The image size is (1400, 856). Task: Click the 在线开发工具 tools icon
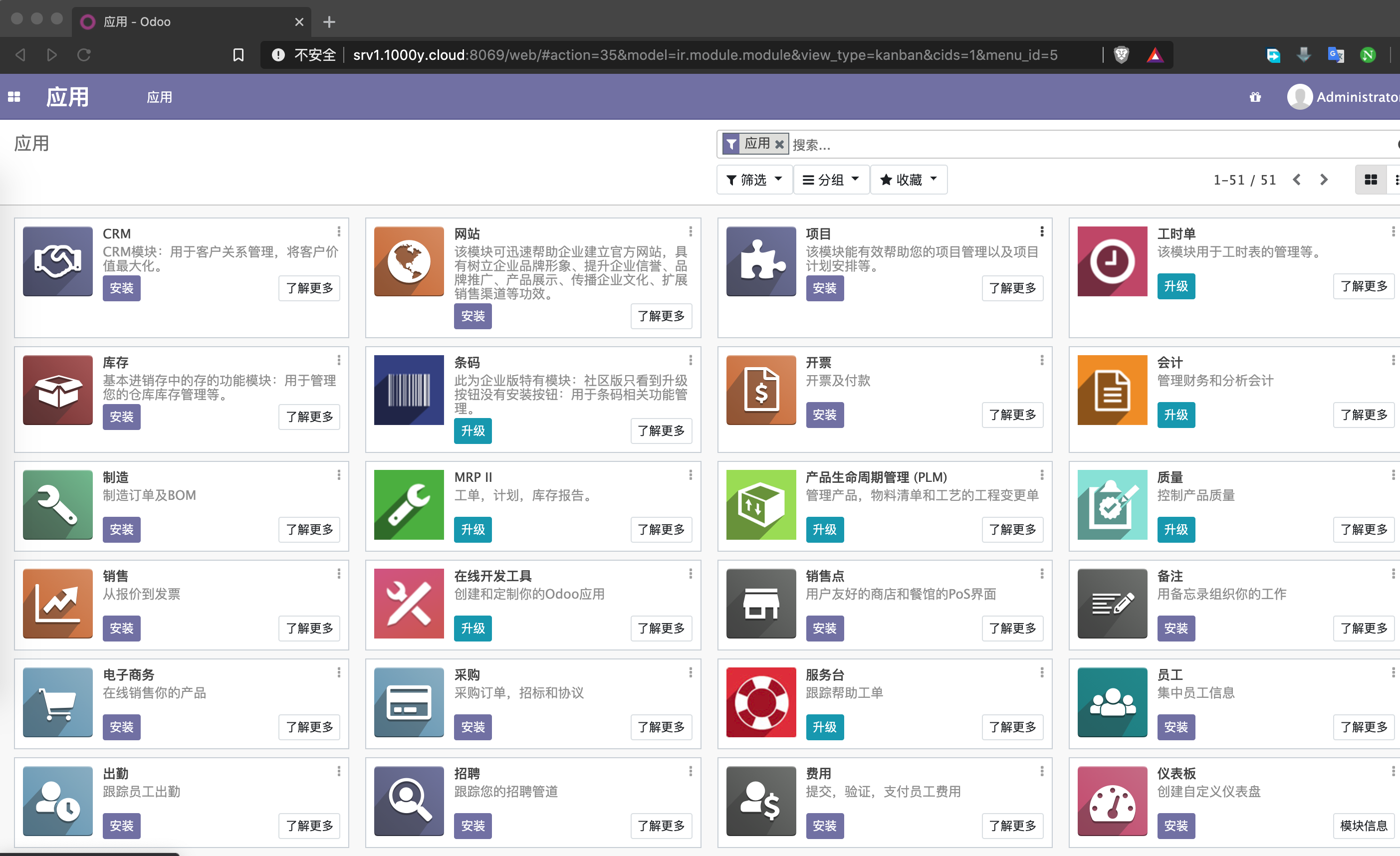(409, 603)
